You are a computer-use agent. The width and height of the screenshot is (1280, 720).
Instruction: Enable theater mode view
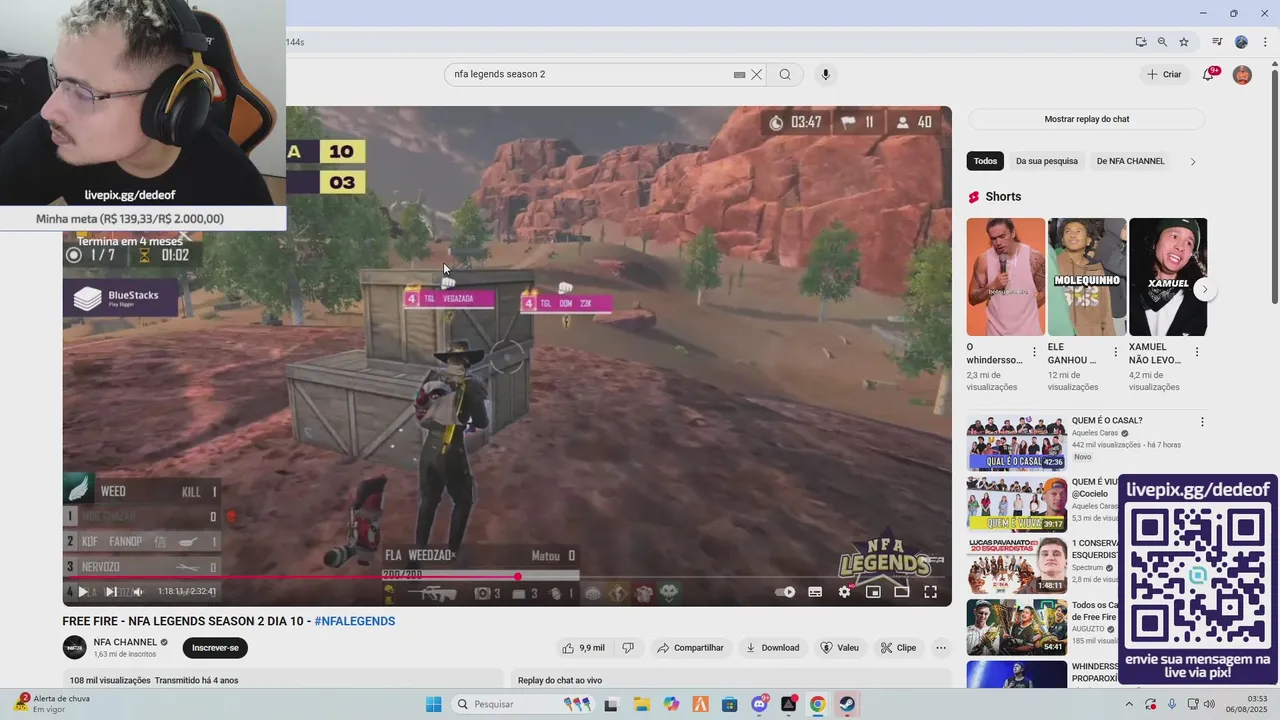(901, 592)
